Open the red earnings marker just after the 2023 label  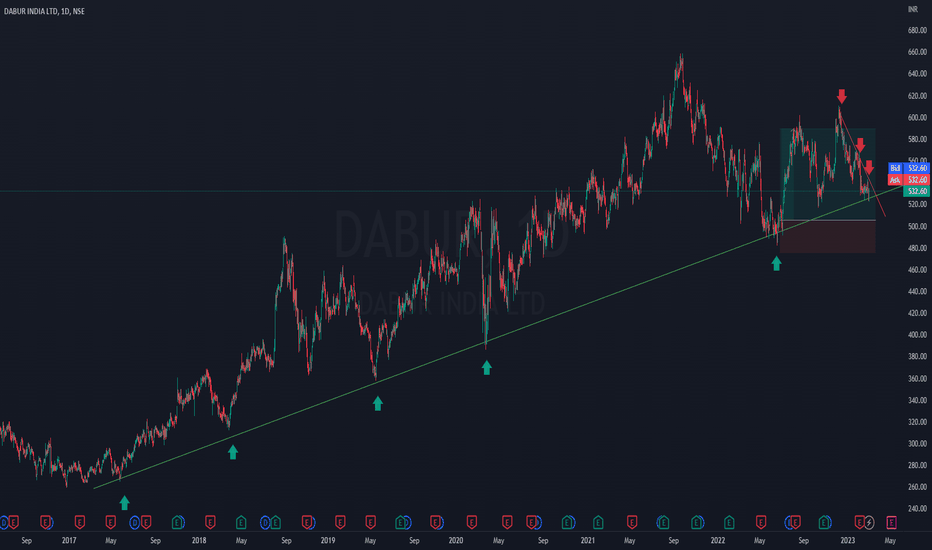pos(859,522)
